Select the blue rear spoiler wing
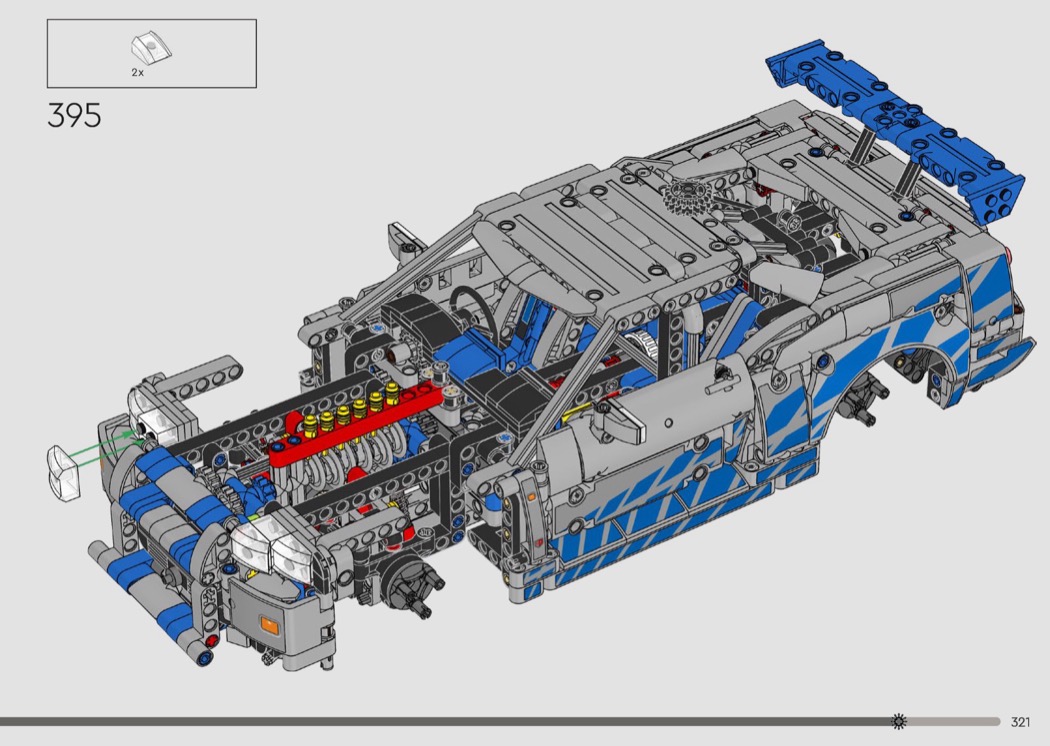 click(x=893, y=122)
